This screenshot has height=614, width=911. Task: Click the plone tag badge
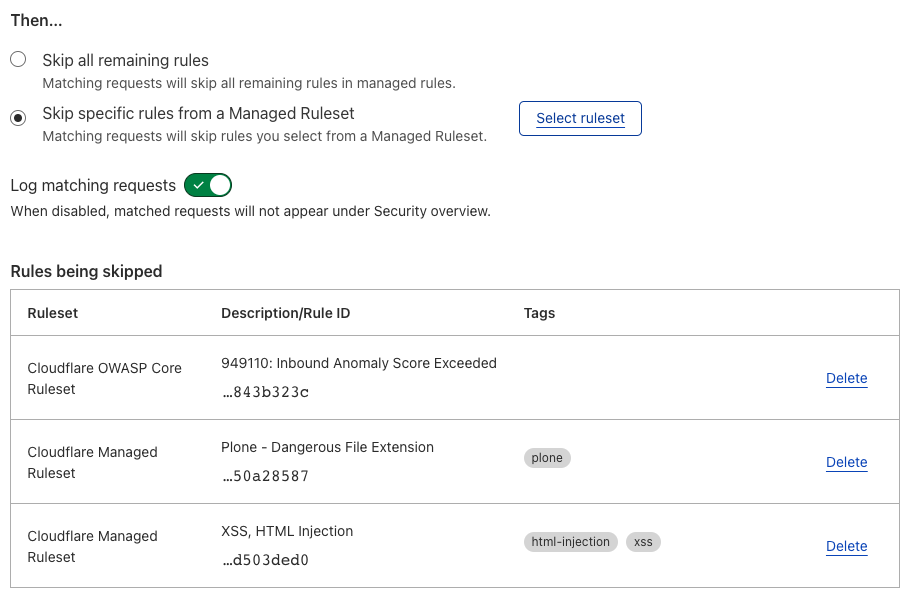[547, 458]
